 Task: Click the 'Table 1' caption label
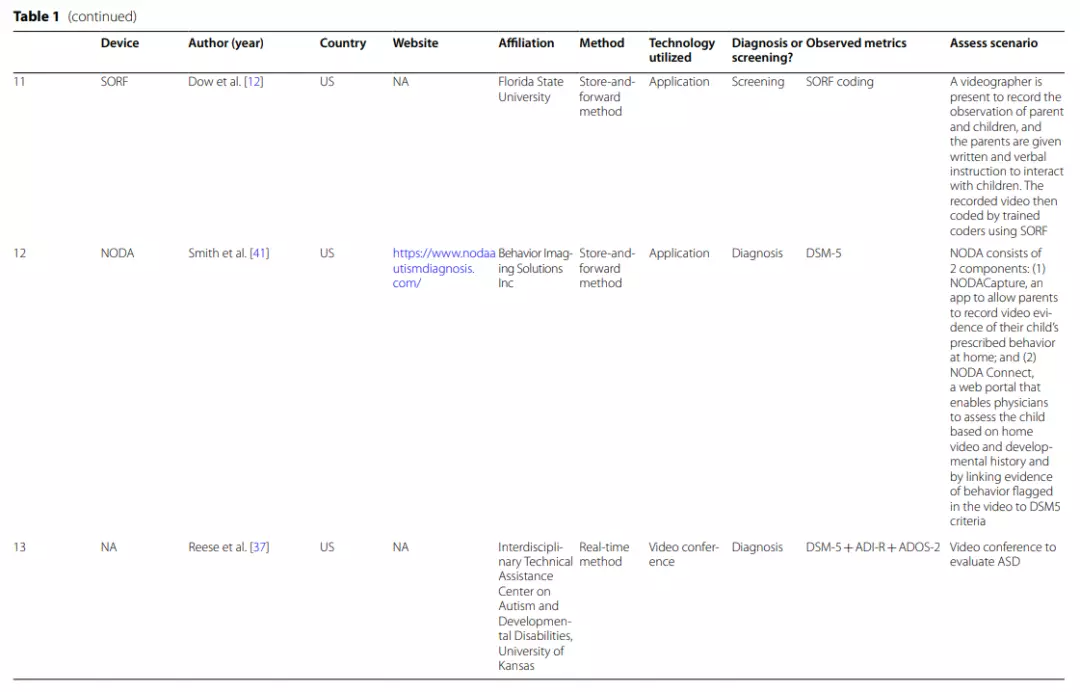click(37, 17)
